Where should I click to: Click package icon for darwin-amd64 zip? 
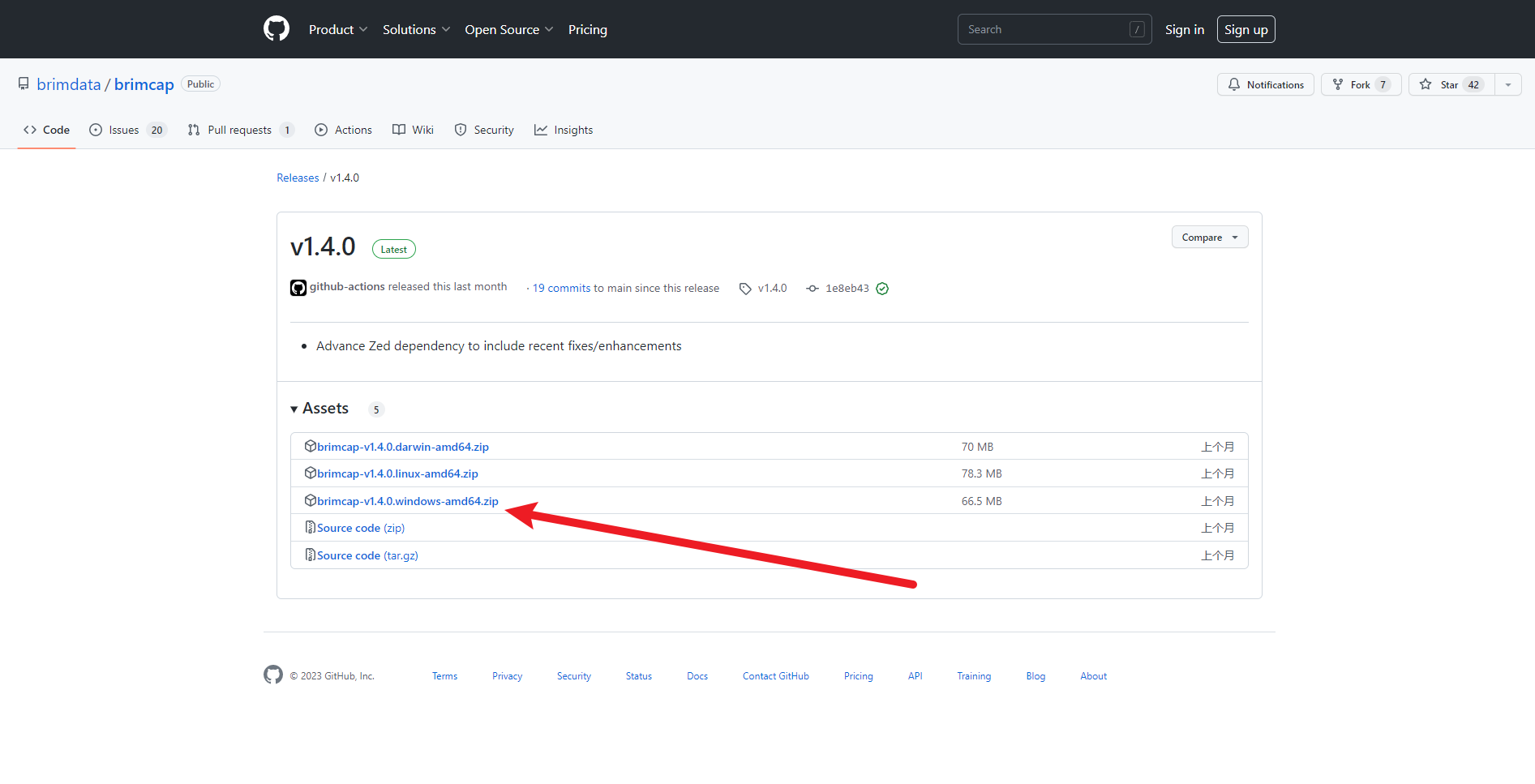pos(310,446)
